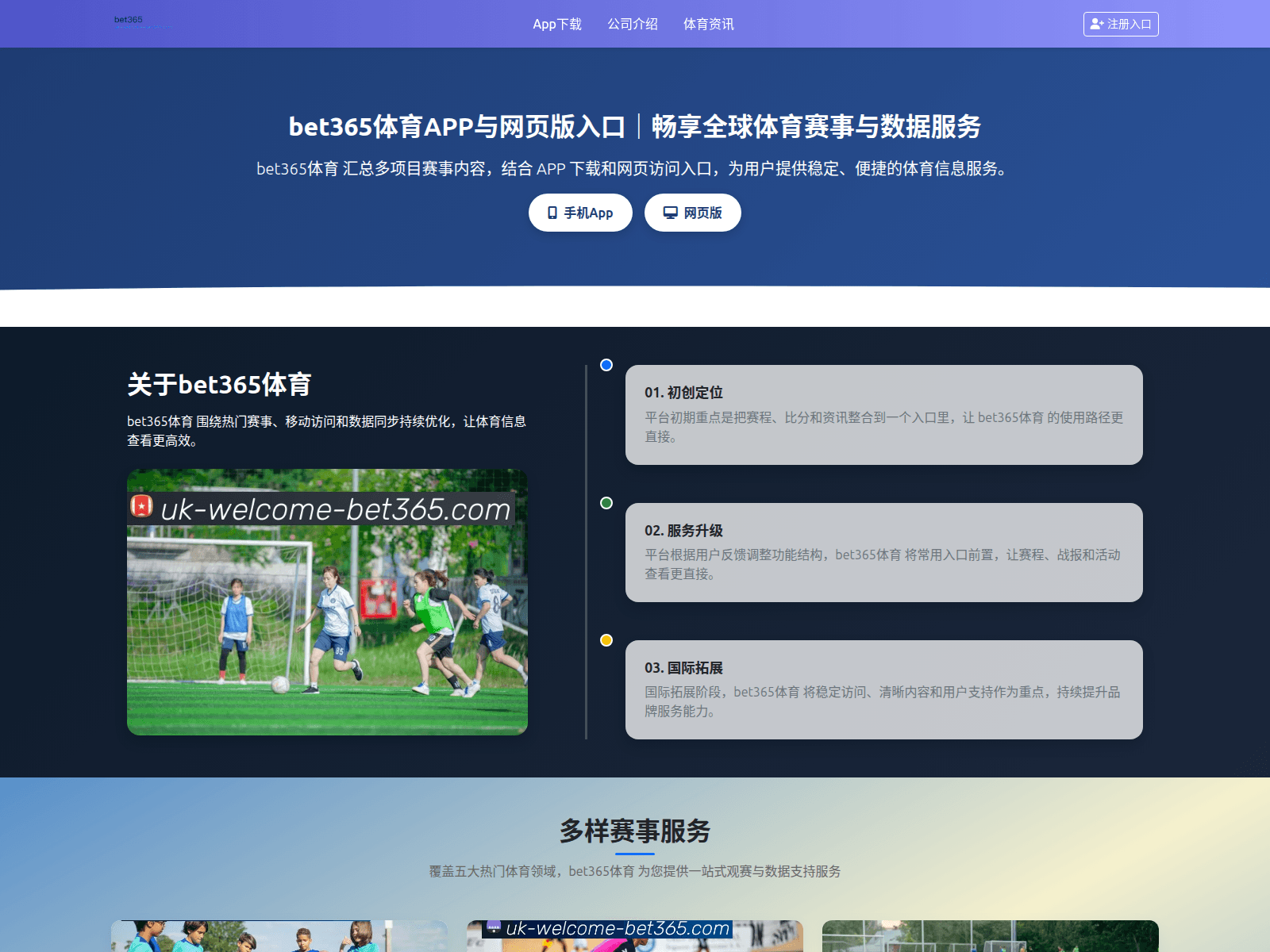1270x952 pixels.
Task: Click the mobile phone icon in 手机App
Action: pos(552,213)
